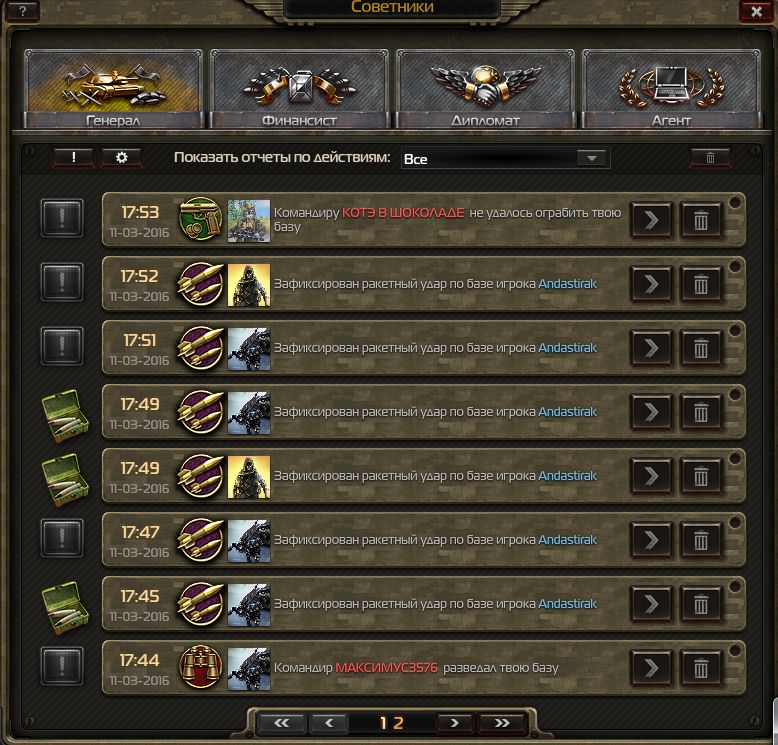Screen dimensions: 778x745
Task: Toggle the mark button beside 17:51 report
Action: [x=62, y=346]
